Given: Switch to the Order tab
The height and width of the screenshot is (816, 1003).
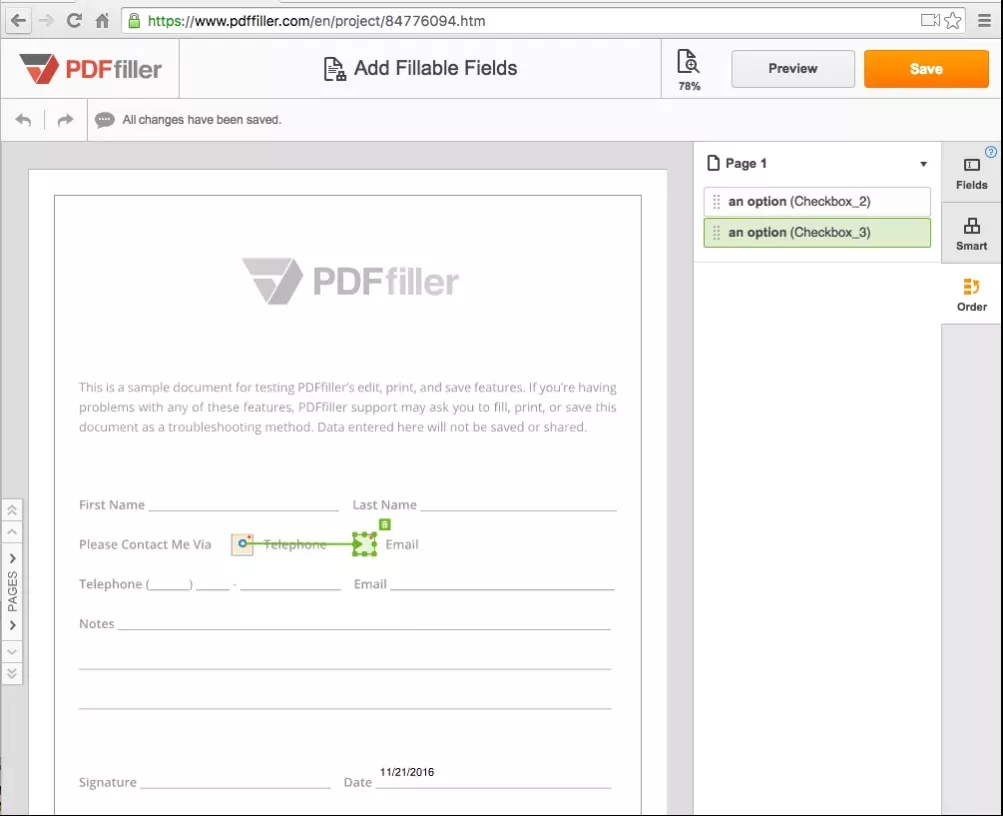Looking at the screenshot, I should click(x=971, y=294).
